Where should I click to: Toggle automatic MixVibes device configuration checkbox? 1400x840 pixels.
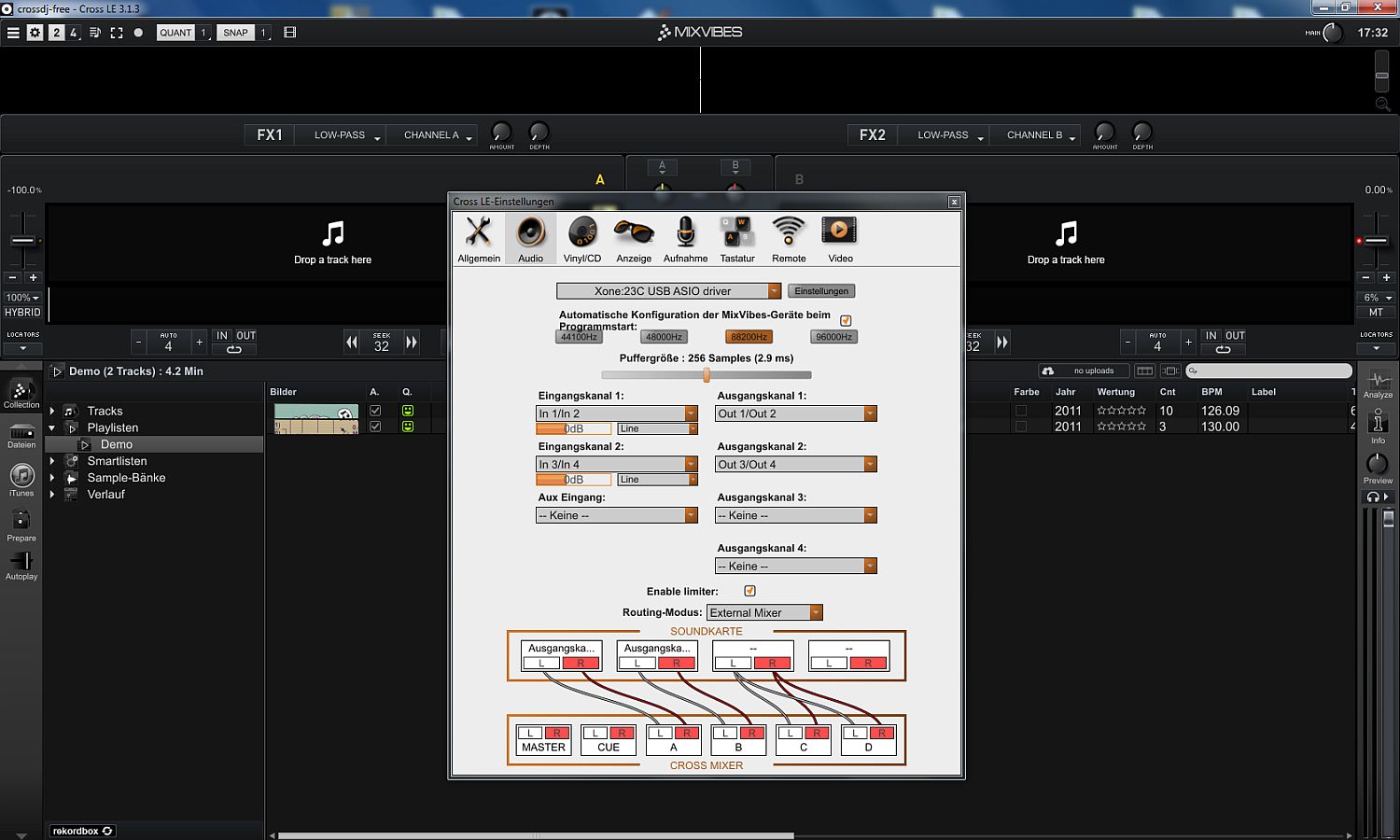[x=846, y=320]
